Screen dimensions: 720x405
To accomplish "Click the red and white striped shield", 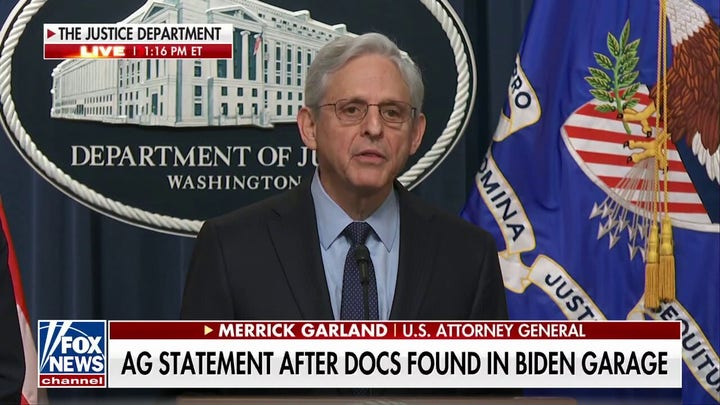I will coord(634,161).
